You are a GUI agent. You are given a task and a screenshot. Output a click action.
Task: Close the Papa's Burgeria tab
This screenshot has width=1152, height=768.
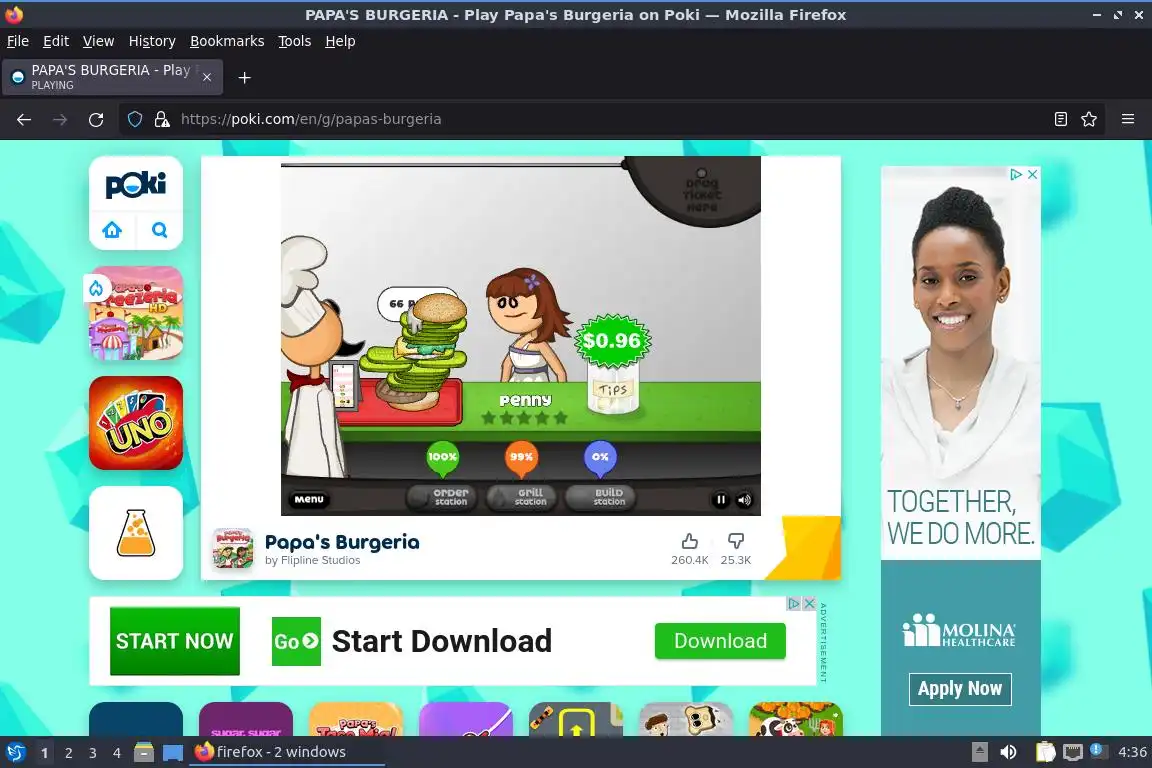point(207,77)
